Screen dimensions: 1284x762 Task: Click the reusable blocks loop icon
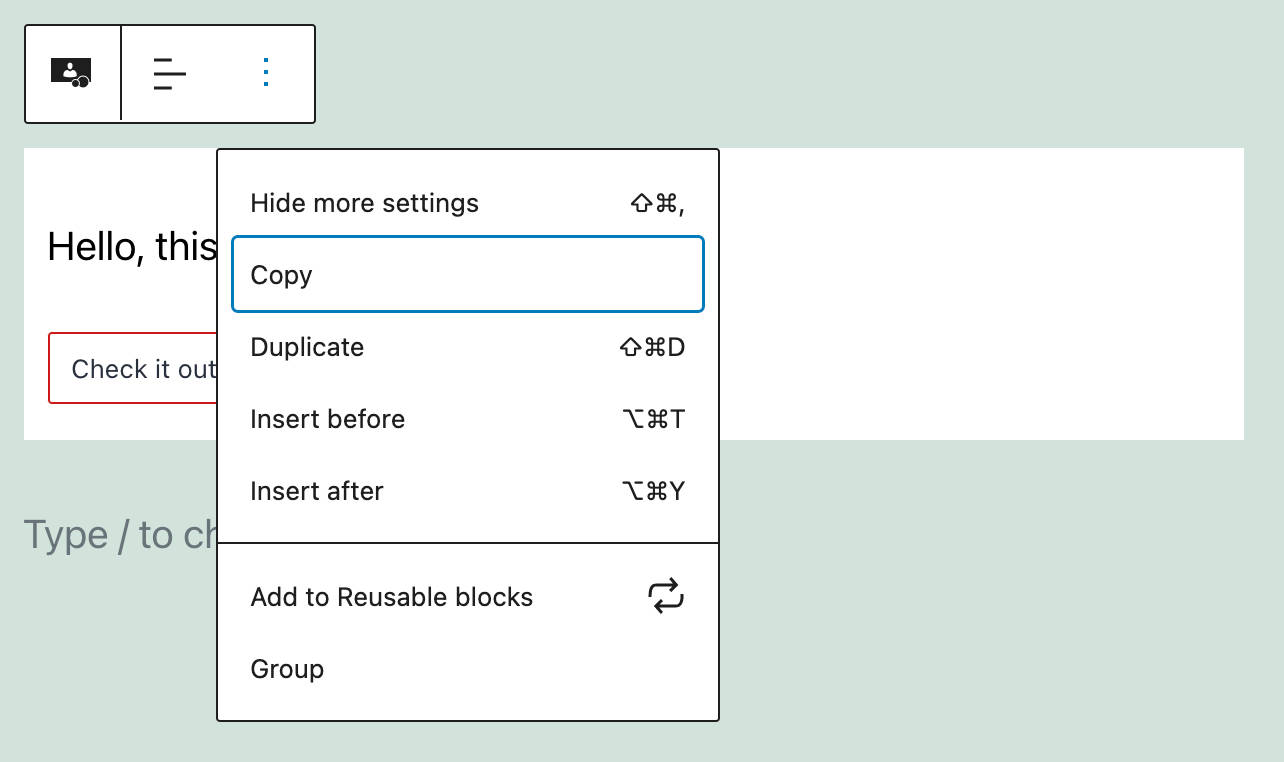[x=665, y=596]
